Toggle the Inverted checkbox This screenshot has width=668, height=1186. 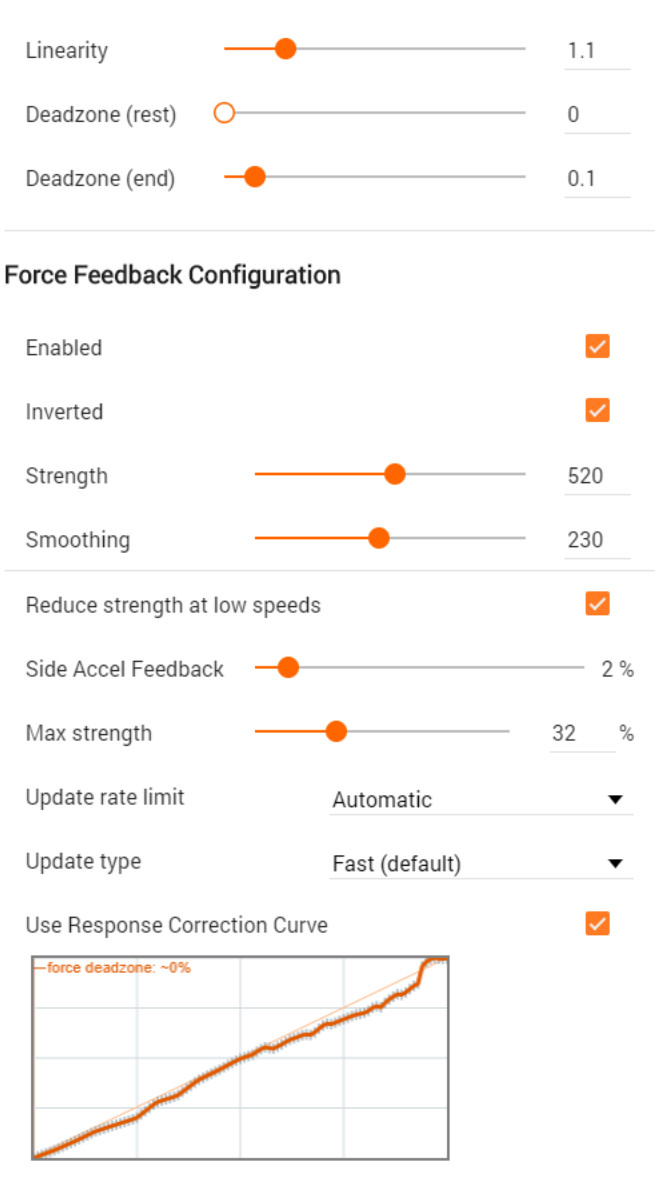597,411
